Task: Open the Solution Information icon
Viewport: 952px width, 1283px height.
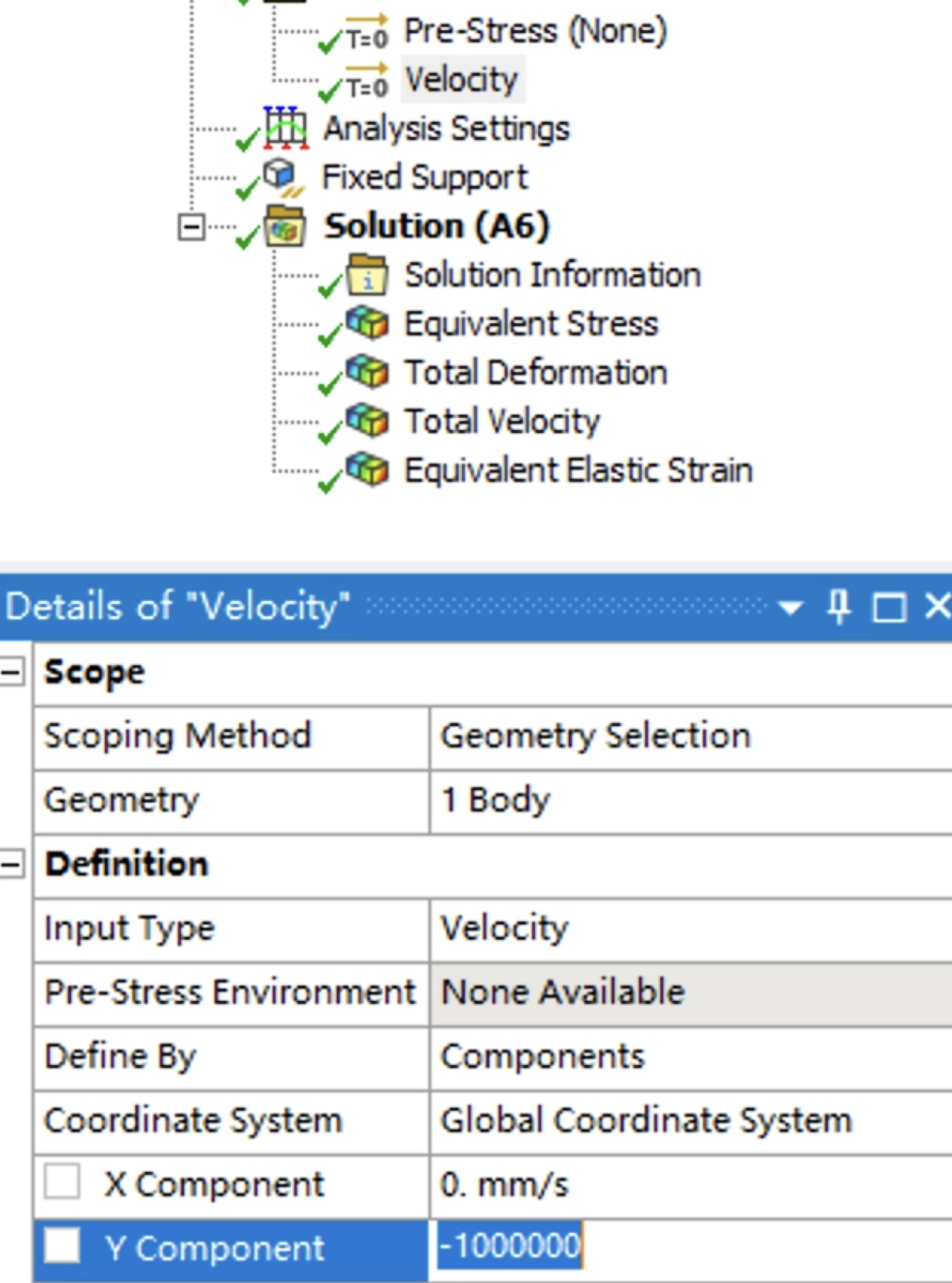Action: point(367,275)
